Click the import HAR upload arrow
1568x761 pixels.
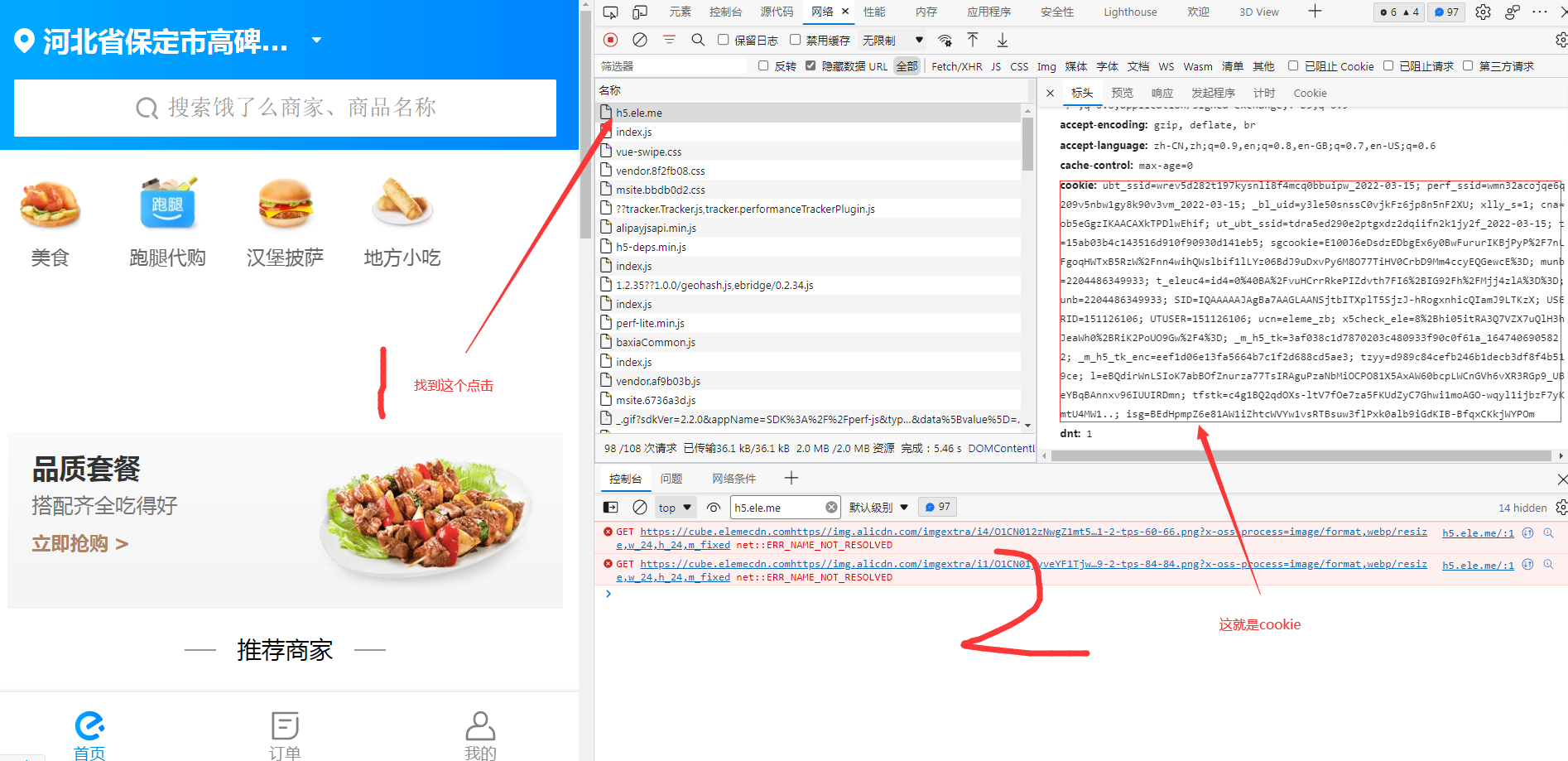(973, 40)
